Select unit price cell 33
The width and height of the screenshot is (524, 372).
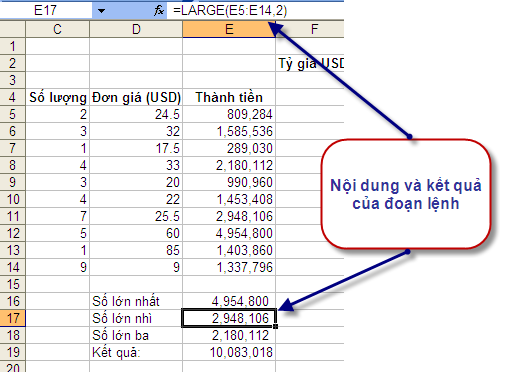pyautogui.click(x=136, y=165)
